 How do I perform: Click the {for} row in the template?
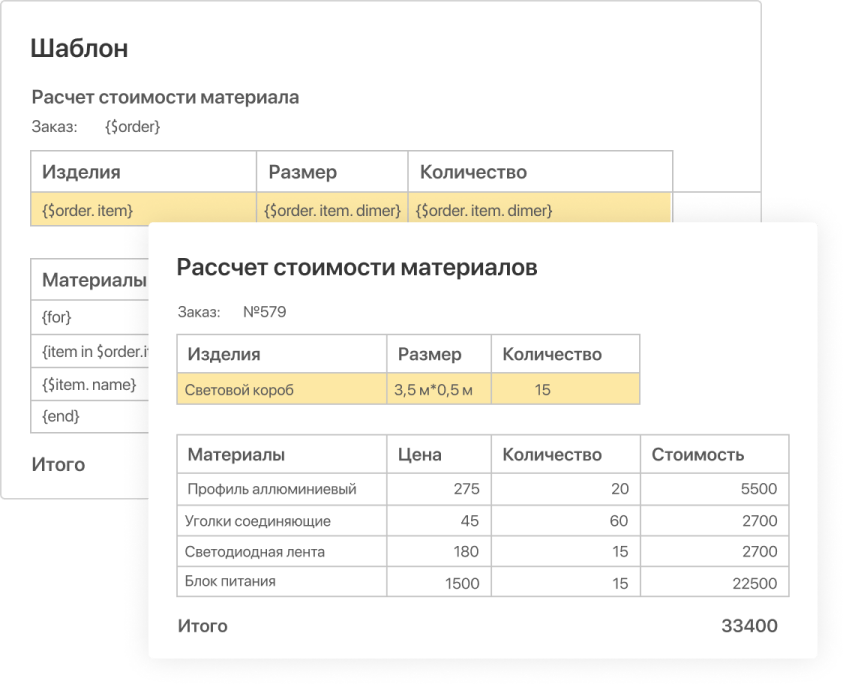pyautogui.click(x=90, y=317)
